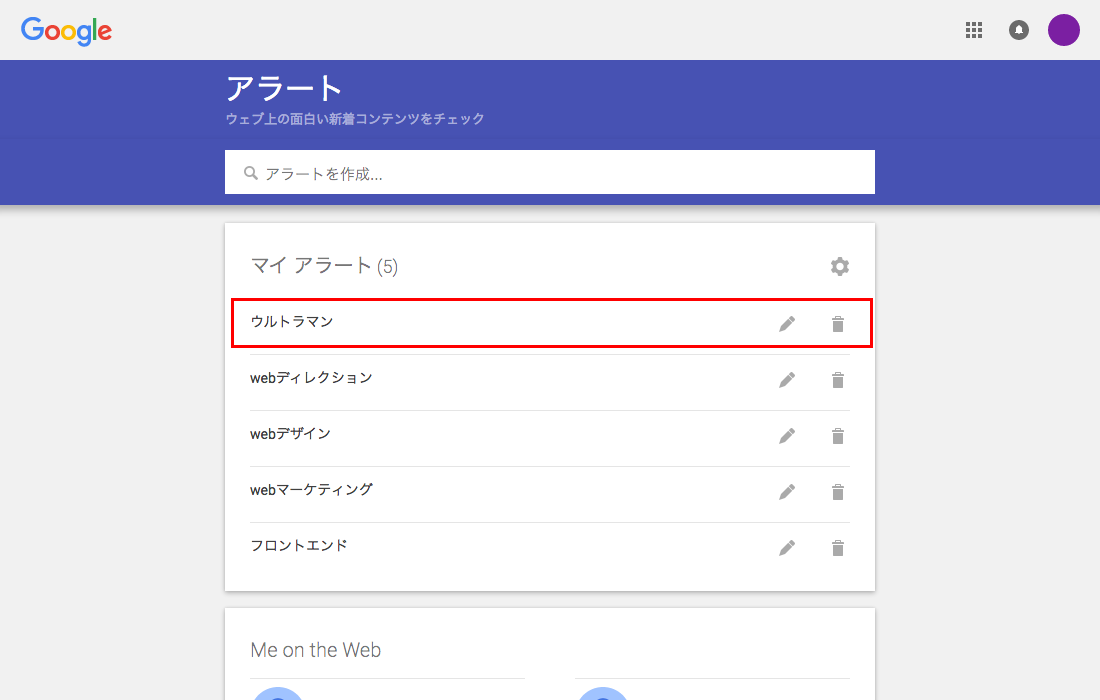
Task: Edit the webマーケティング alert
Action: tap(787, 492)
